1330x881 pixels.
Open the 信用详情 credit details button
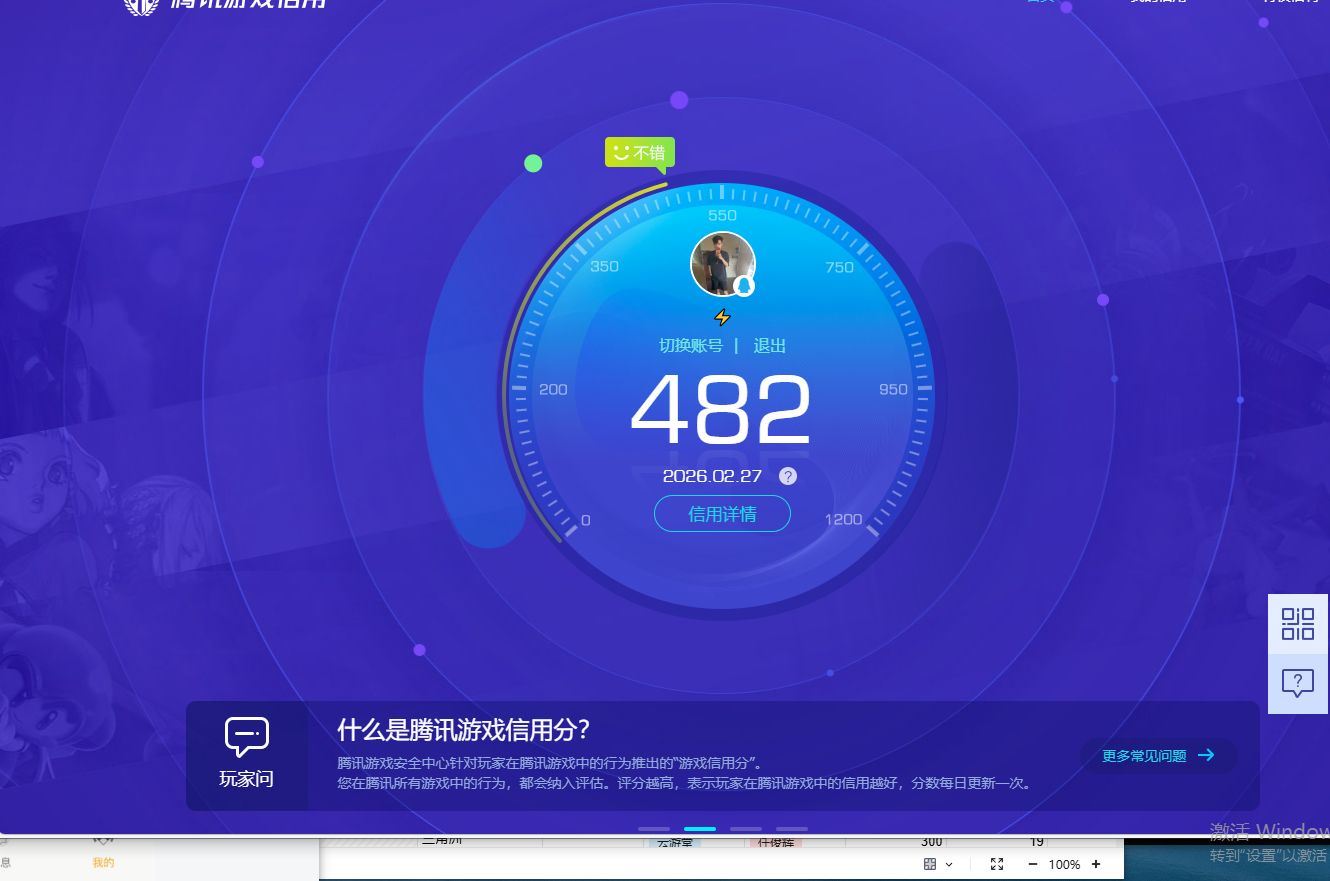pos(722,514)
